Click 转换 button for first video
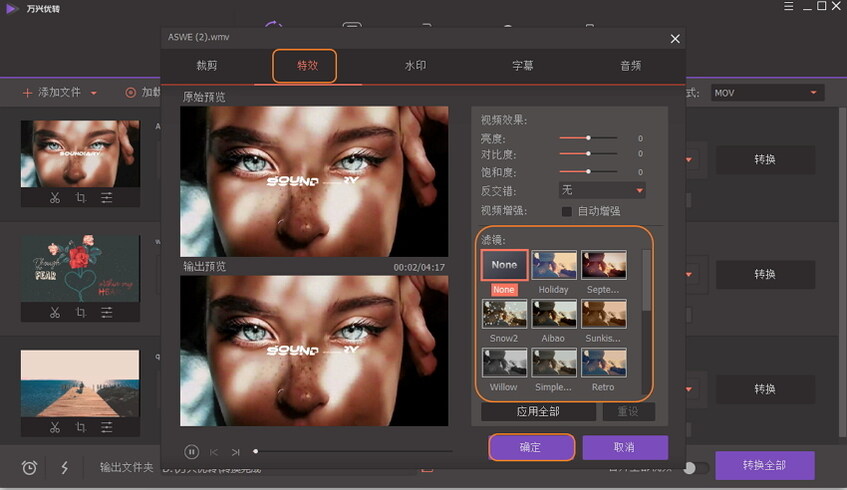This screenshot has width=847, height=490. coord(765,159)
